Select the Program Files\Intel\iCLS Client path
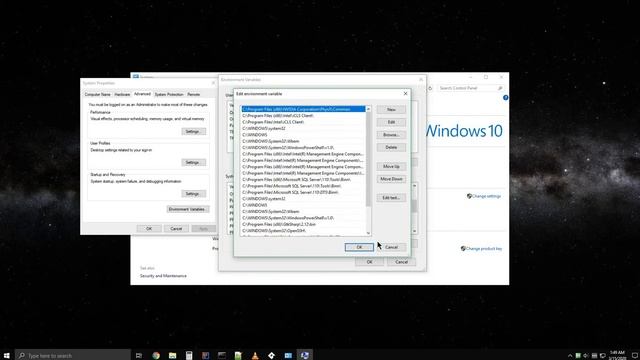Viewport: 640px width, 360px height. coord(303,122)
